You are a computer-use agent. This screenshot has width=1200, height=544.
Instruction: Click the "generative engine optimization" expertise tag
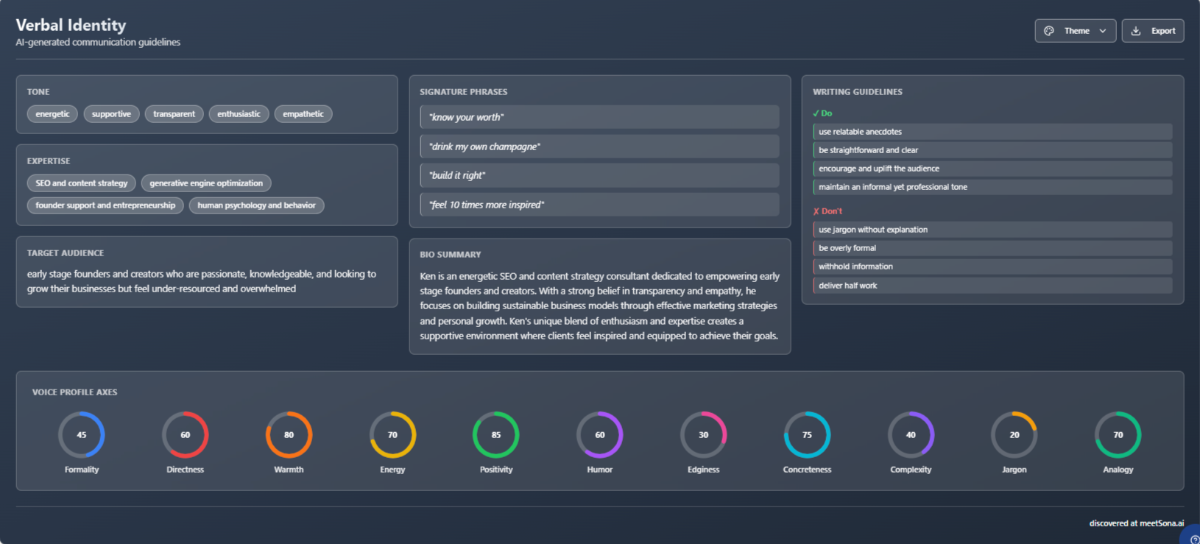[206, 183]
